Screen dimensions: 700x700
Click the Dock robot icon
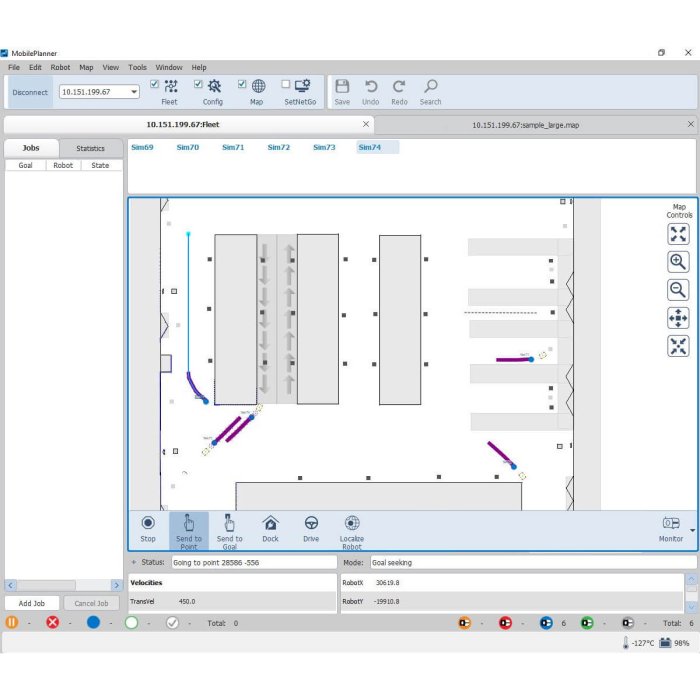pyautogui.click(x=270, y=523)
